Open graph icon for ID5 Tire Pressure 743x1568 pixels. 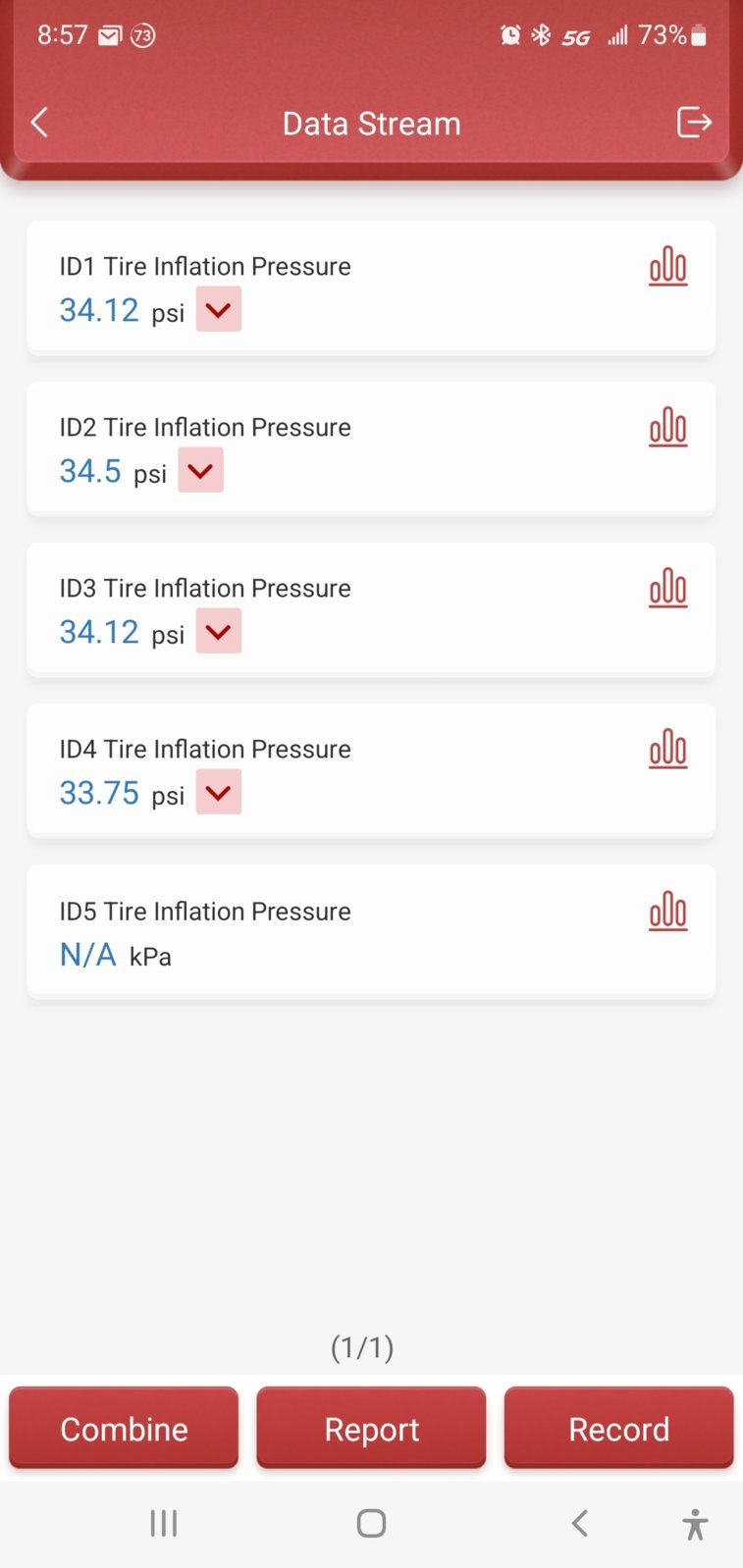[667, 911]
